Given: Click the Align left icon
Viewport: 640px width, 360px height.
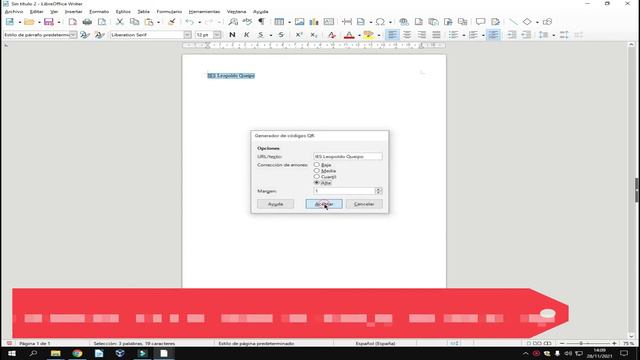Looking at the screenshot, I should 392,35.
